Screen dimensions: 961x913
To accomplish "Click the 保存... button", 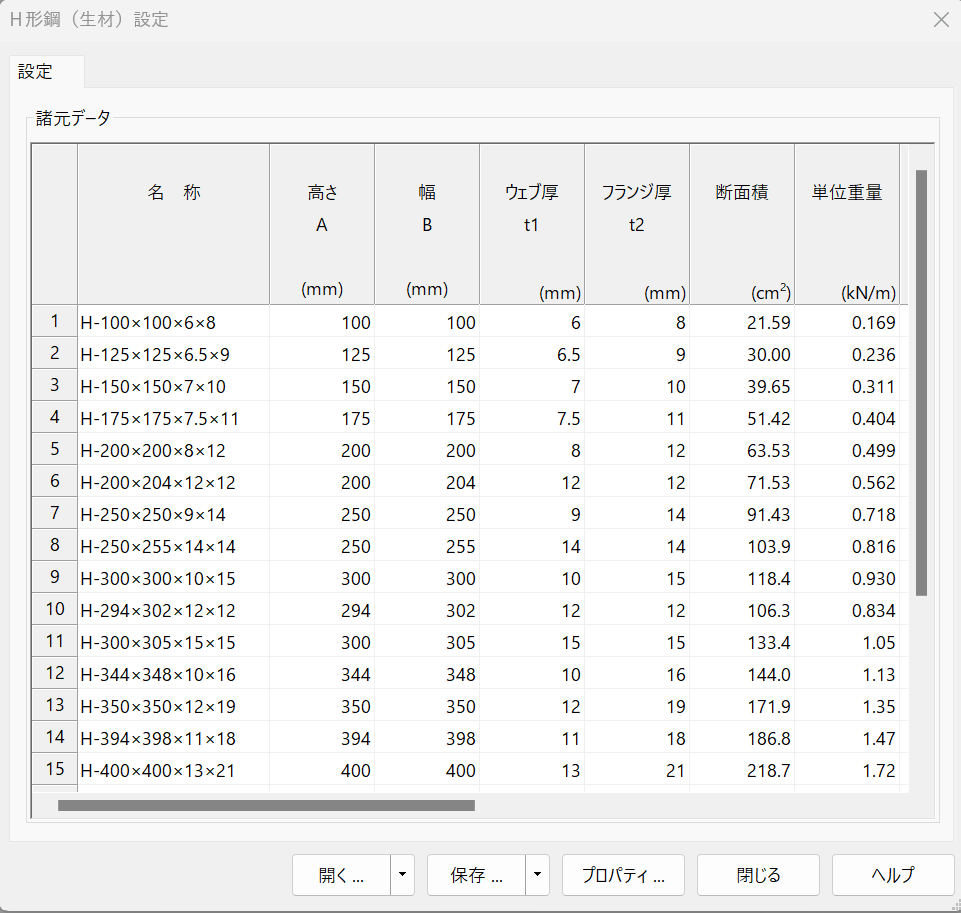I will 476,875.
